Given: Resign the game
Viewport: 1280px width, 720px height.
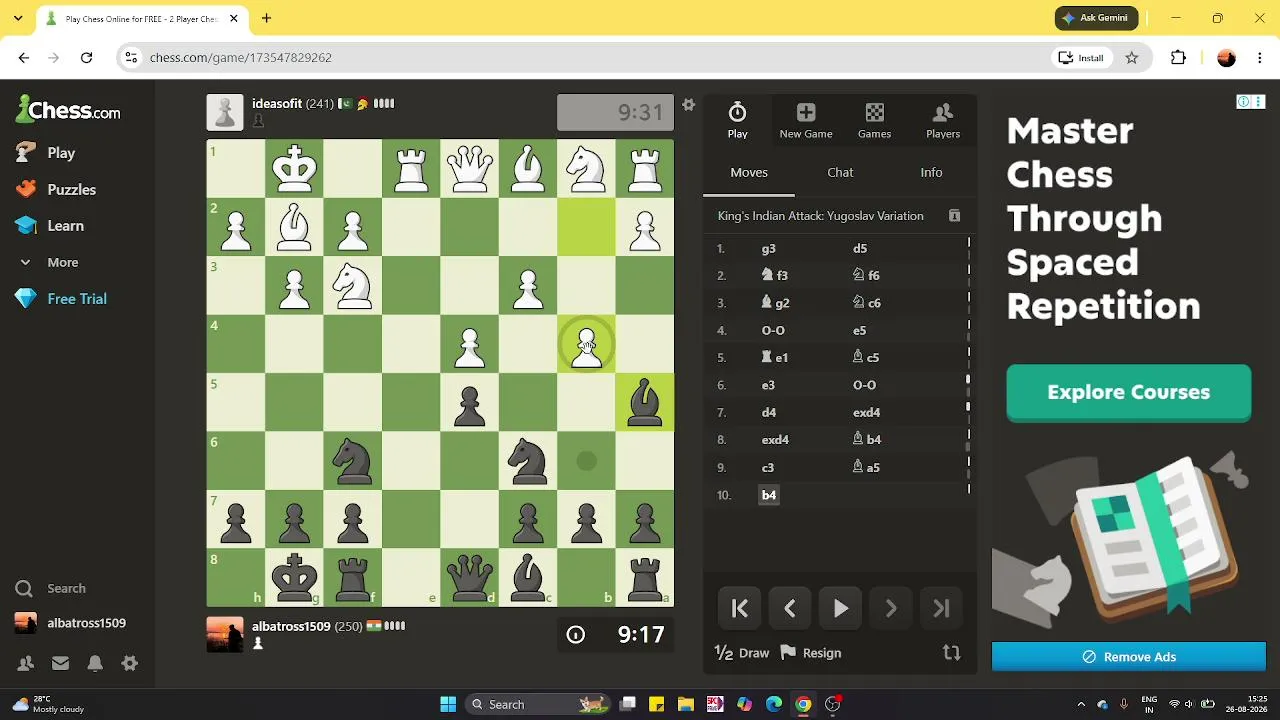Looking at the screenshot, I should pyautogui.click(x=811, y=653).
